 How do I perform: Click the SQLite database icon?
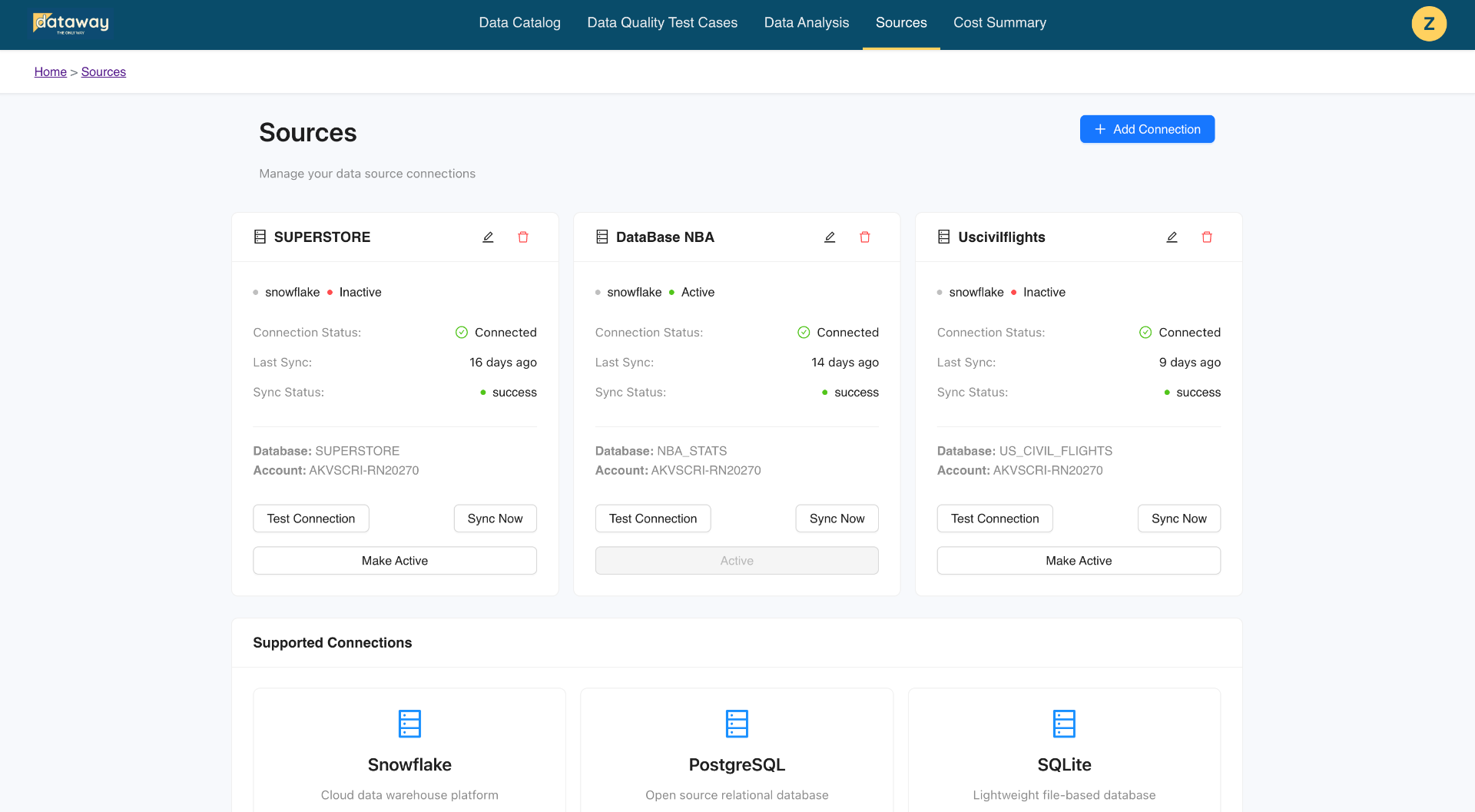pyautogui.click(x=1064, y=723)
